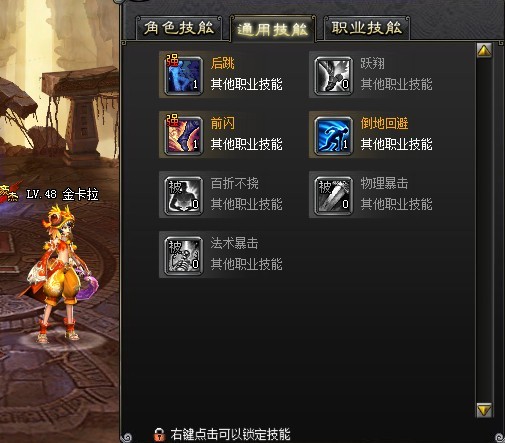Click the 百折不挠 passive skill icon

click(184, 196)
